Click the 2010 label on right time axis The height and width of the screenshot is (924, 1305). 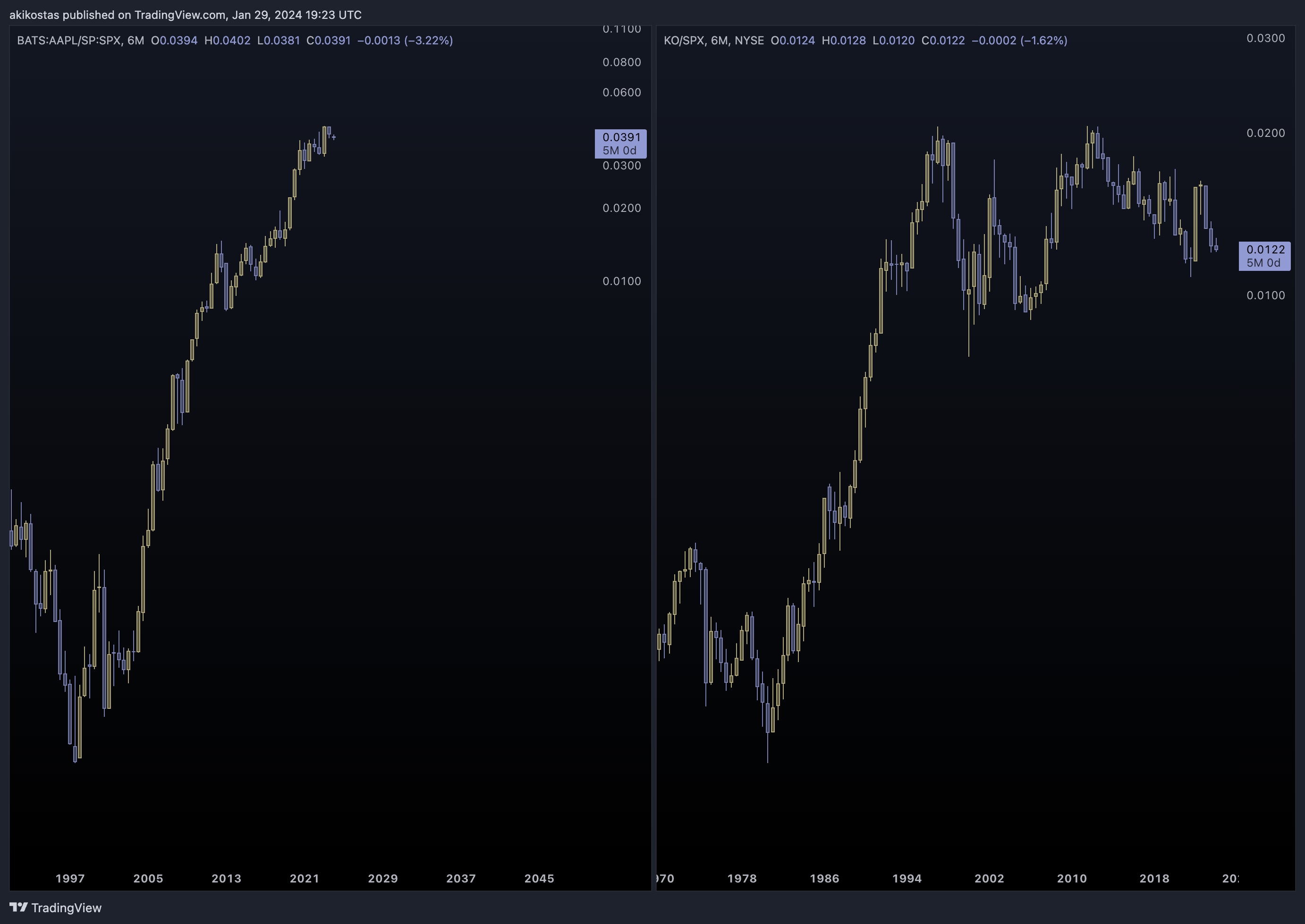(1072, 878)
